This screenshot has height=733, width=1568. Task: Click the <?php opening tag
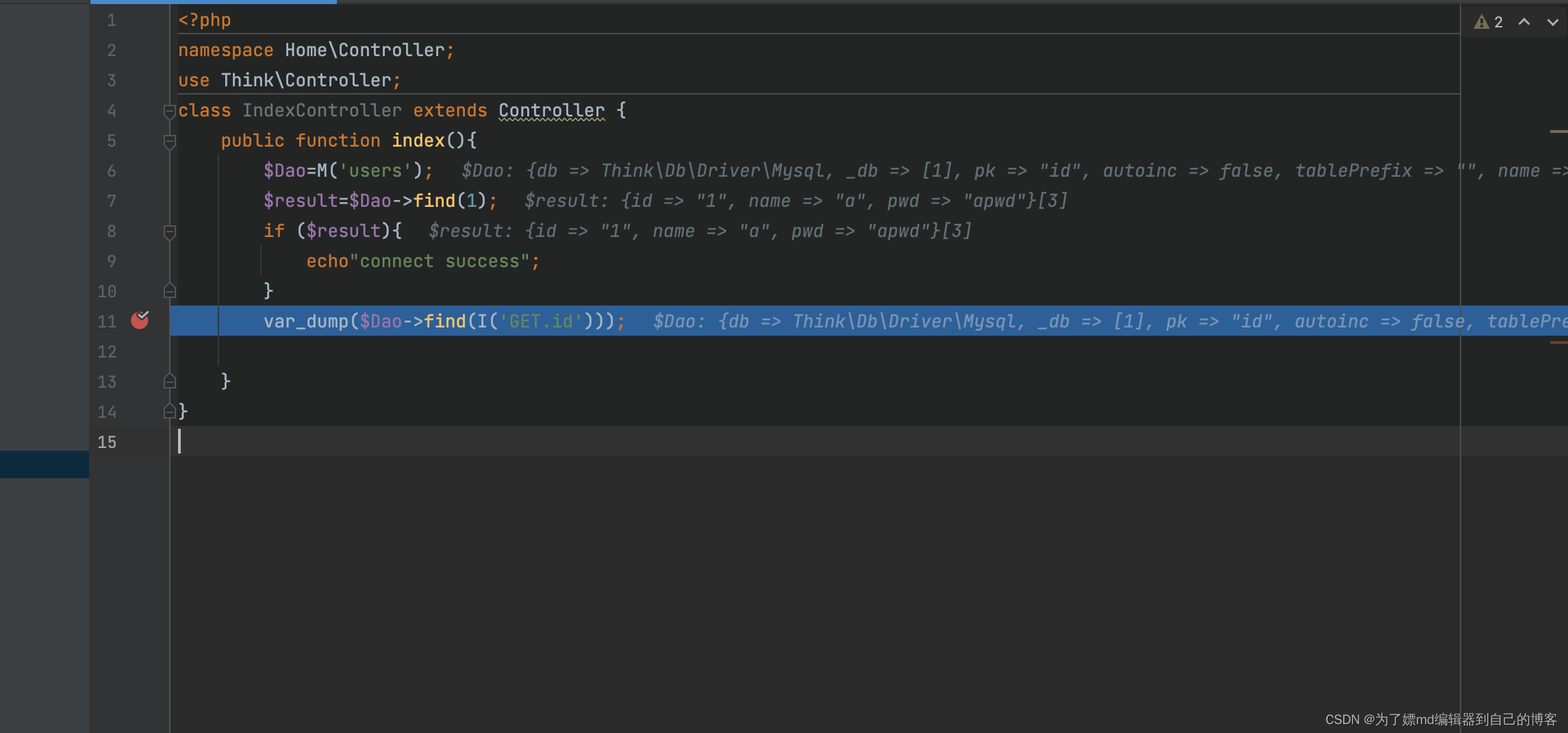(204, 20)
